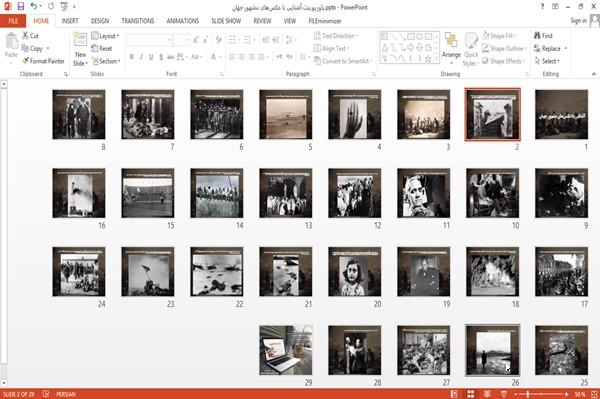Undo last action in quick access toolbar

point(33,6)
